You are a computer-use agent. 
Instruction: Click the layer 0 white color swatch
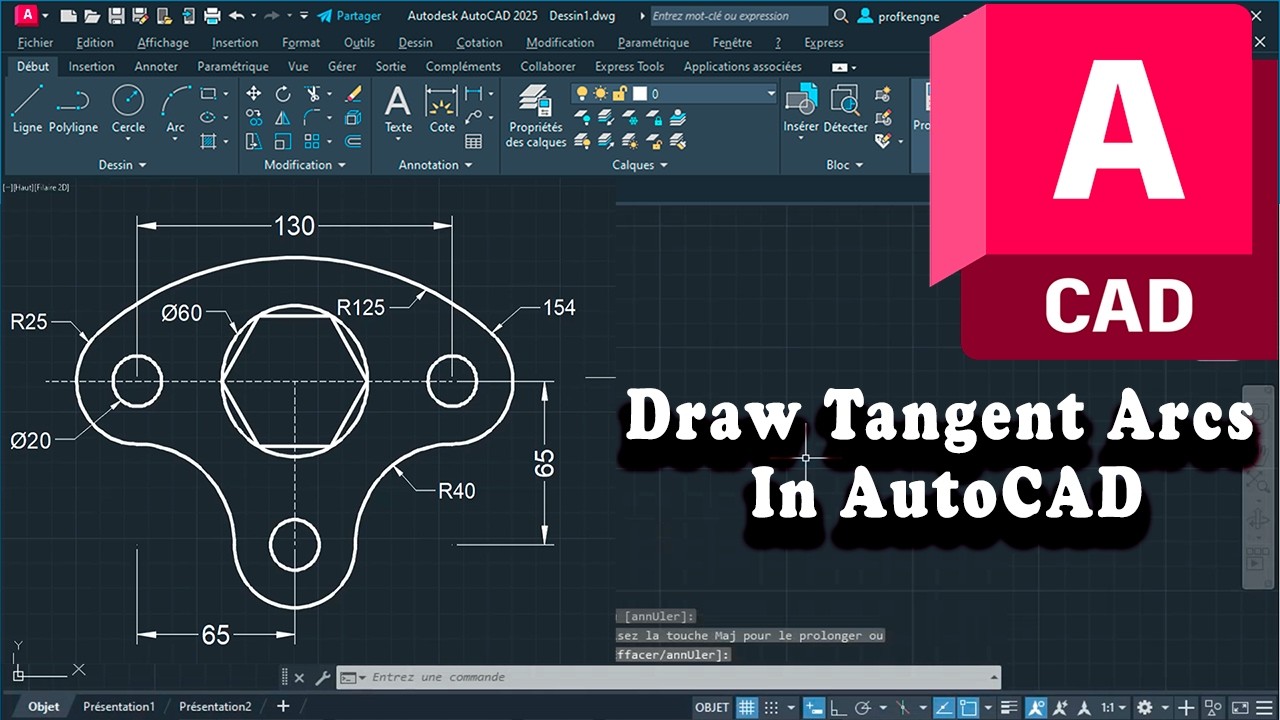click(x=638, y=93)
